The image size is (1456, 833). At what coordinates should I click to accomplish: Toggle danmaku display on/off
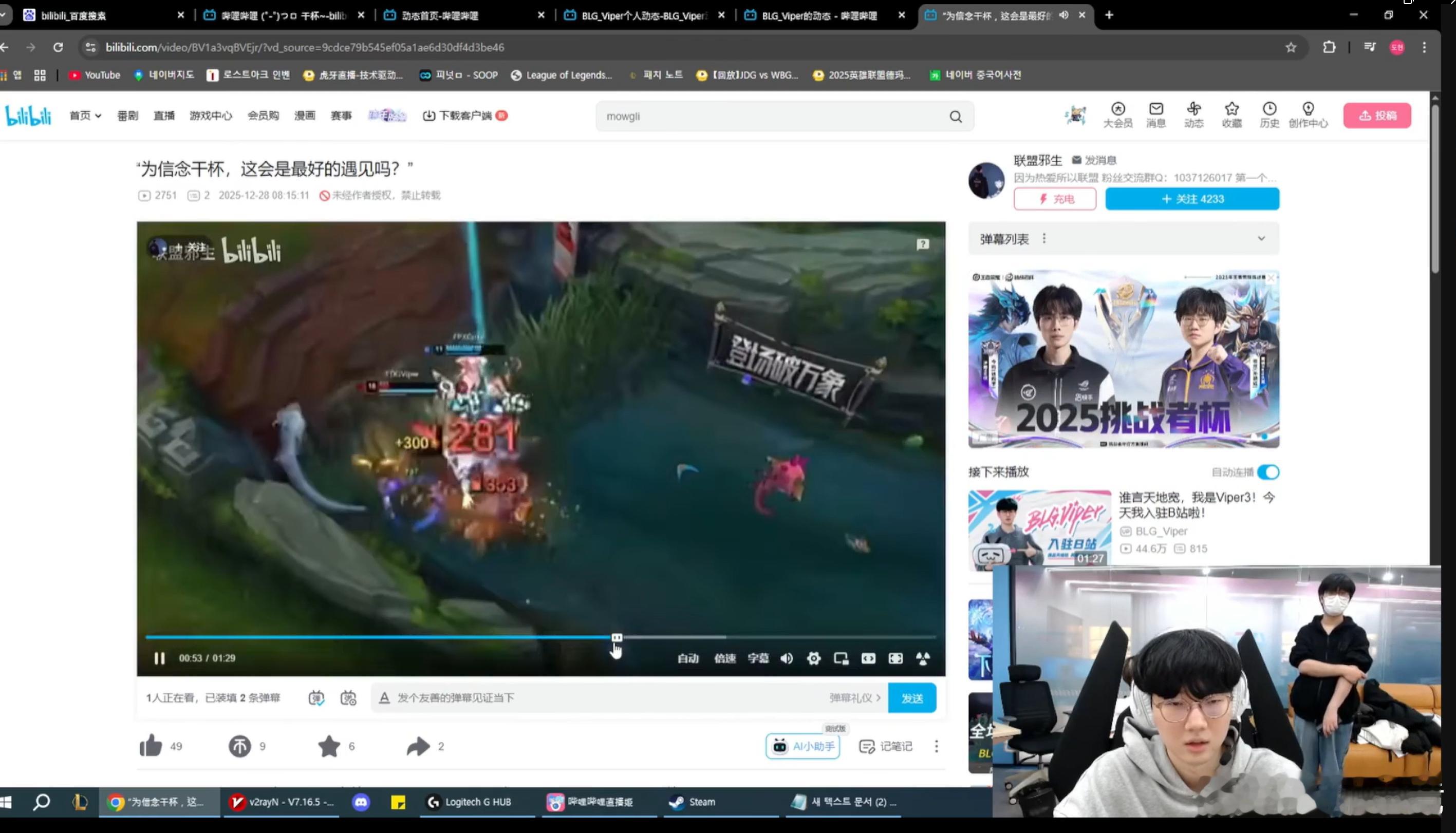click(x=316, y=698)
